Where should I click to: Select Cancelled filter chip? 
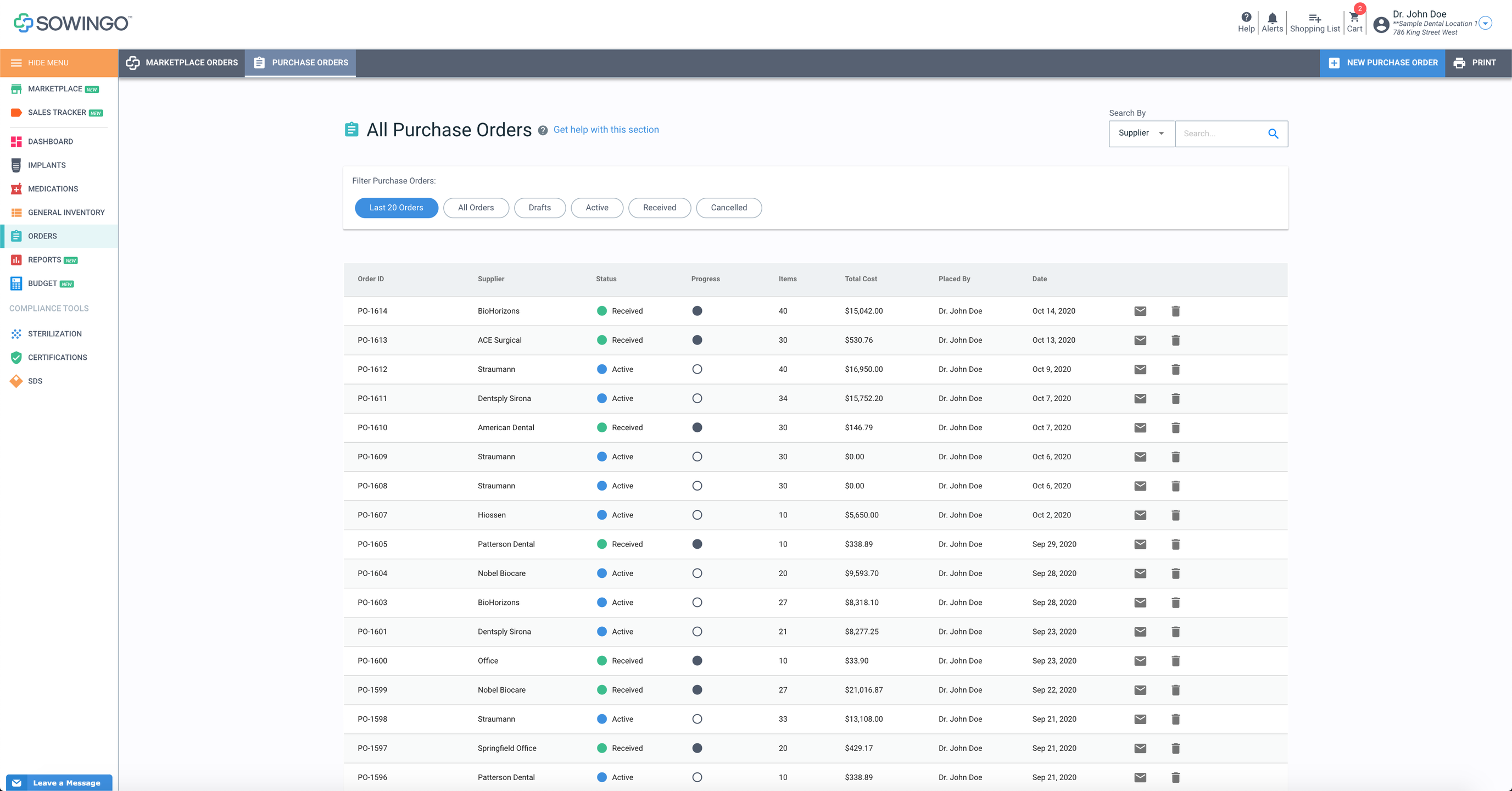(728, 208)
